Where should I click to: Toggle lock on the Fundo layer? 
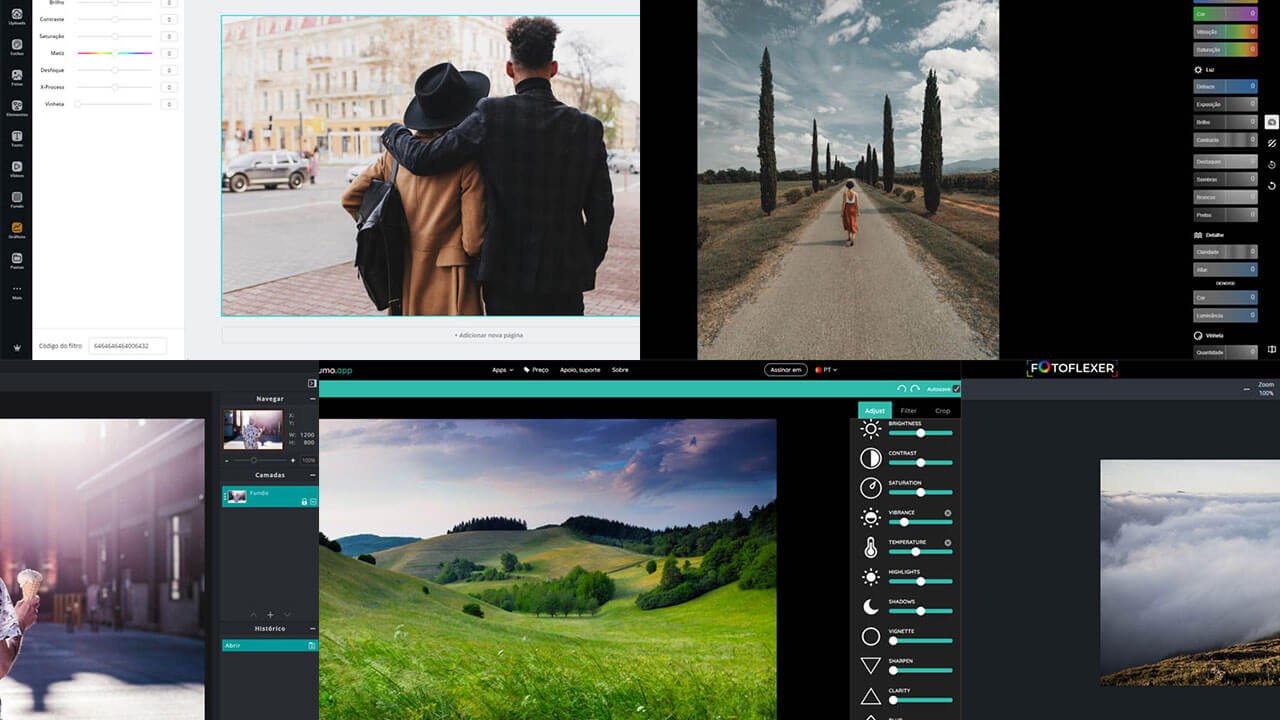tap(304, 501)
